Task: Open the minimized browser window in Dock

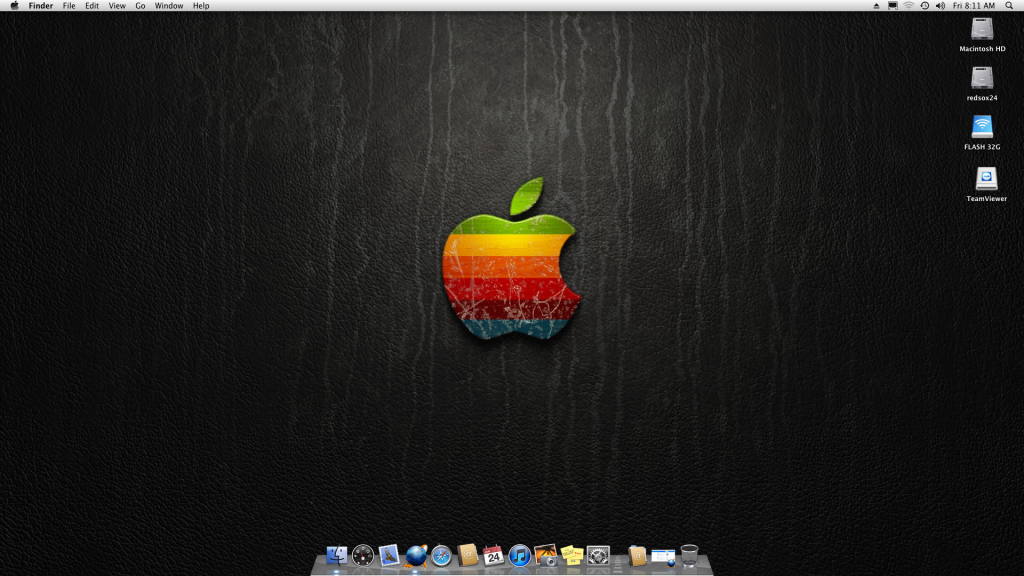Action: (x=663, y=556)
